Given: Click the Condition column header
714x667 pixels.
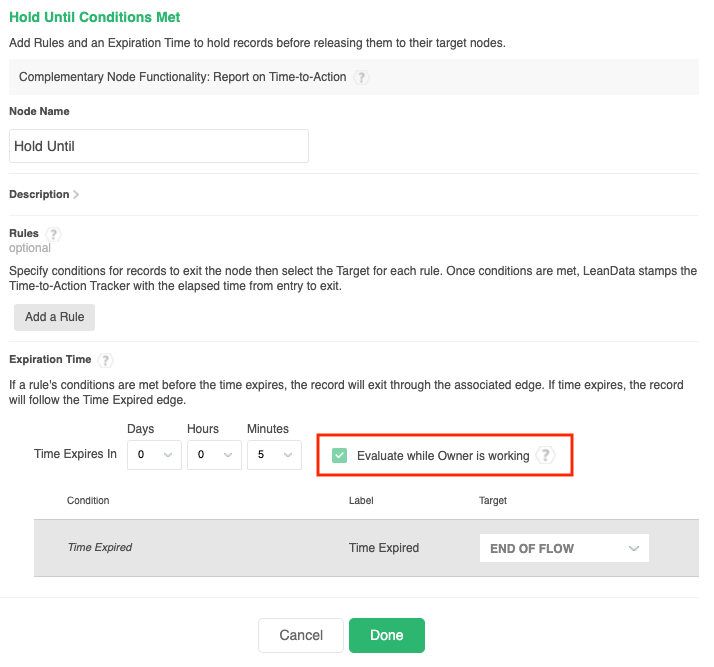Looking at the screenshot, I should 88,500.
